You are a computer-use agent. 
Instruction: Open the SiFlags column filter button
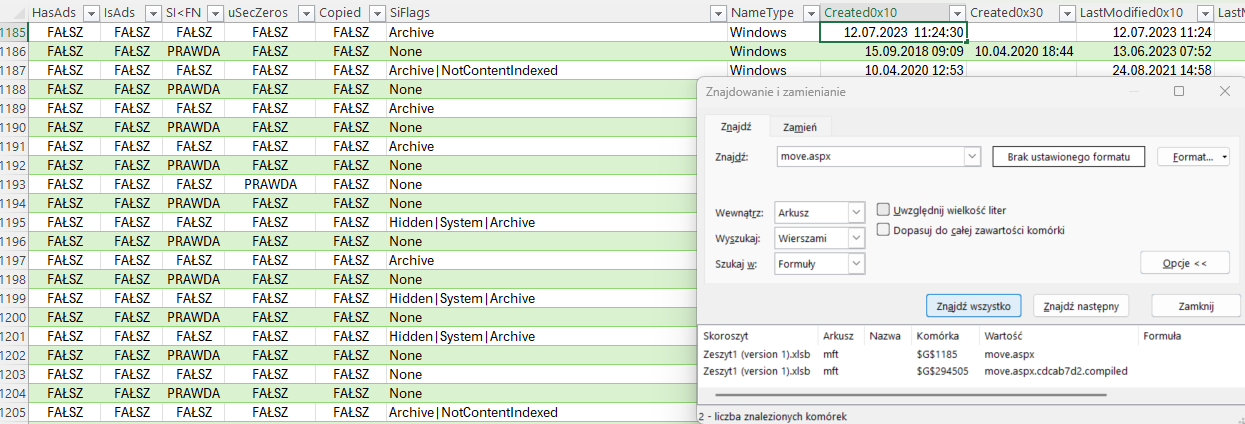tap(717, 13)
